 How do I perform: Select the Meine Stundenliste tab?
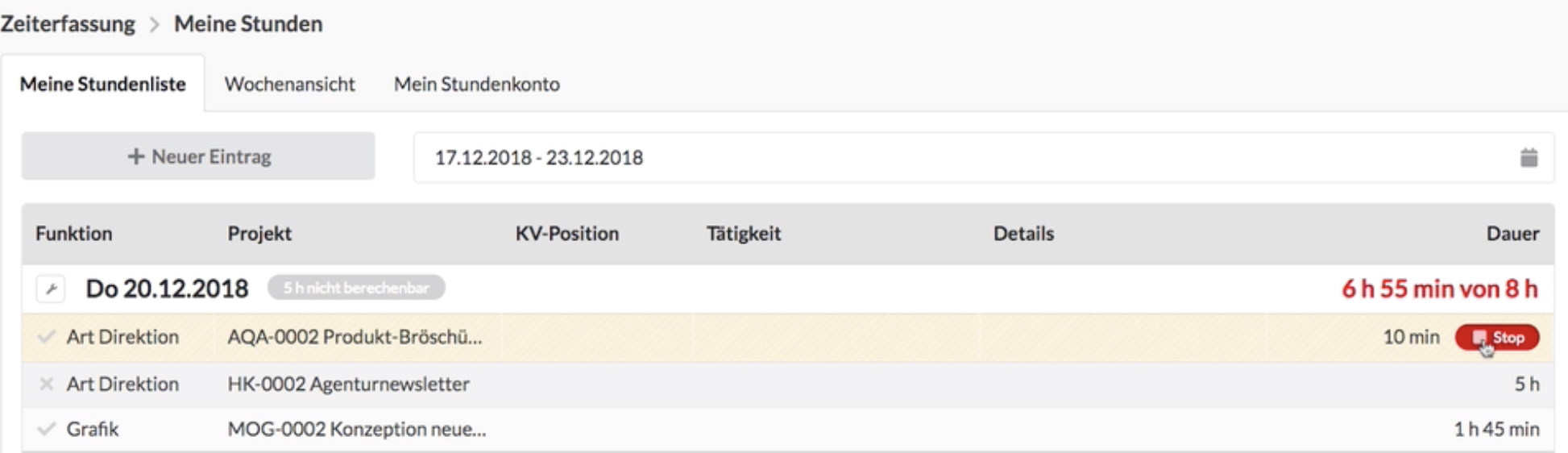(103, 84)
